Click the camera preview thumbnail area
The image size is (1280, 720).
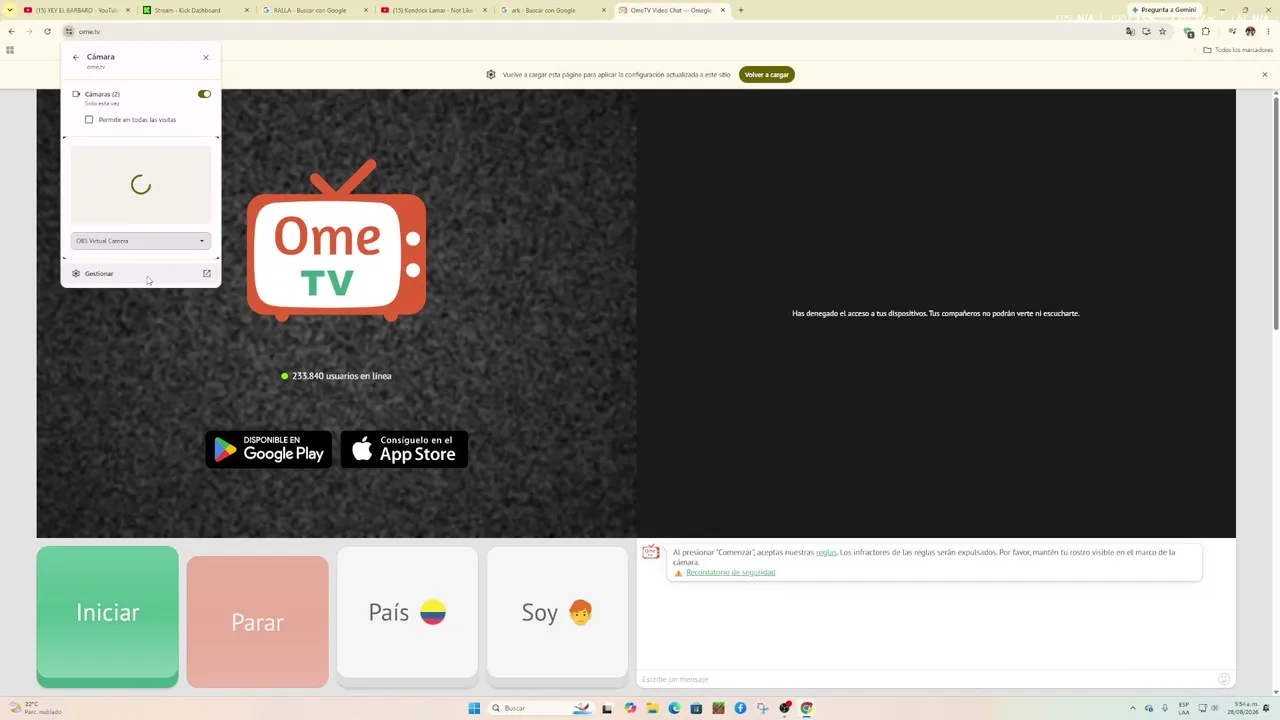click(x=140, y=185)
